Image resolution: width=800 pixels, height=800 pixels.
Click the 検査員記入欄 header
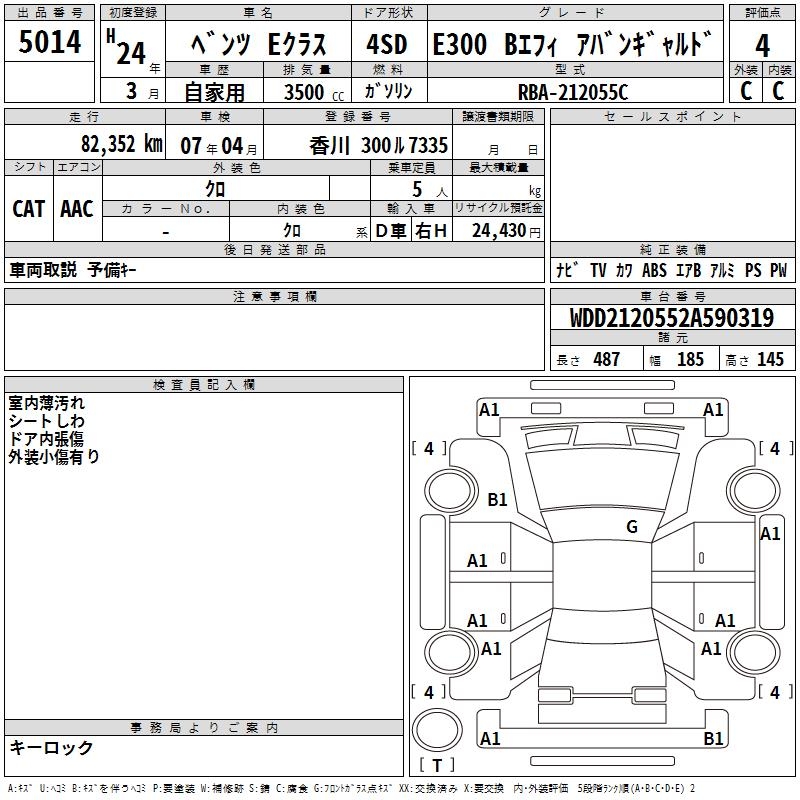click(x=204, y=385)
